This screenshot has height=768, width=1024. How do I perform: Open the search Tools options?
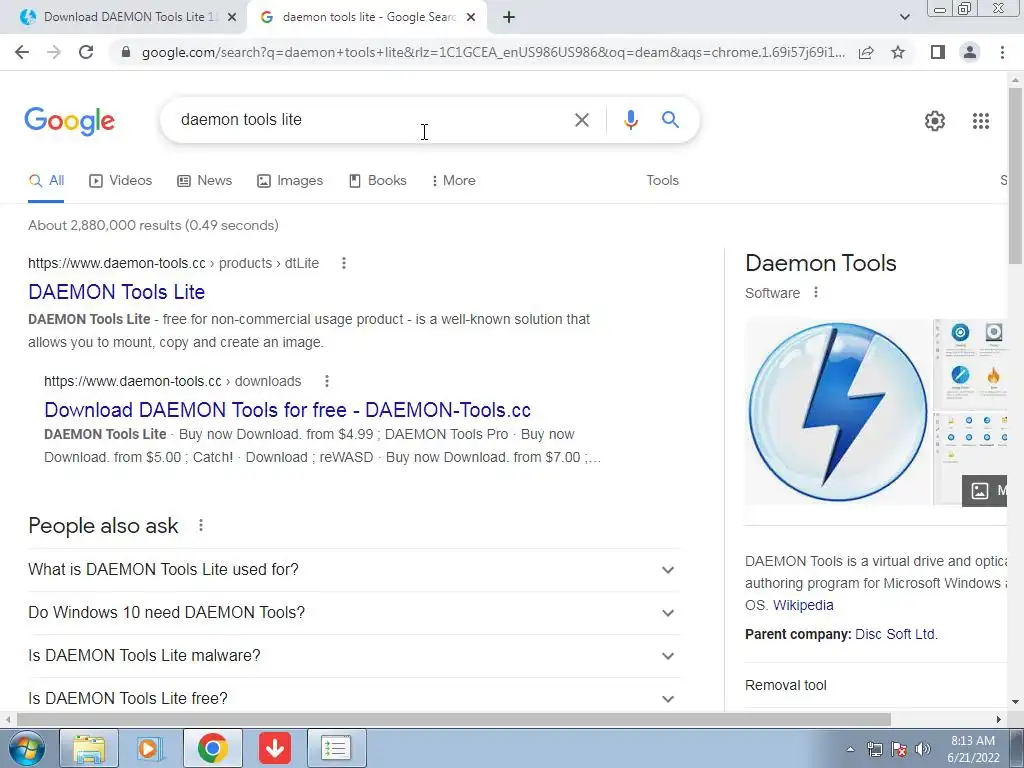click(662, 181)
